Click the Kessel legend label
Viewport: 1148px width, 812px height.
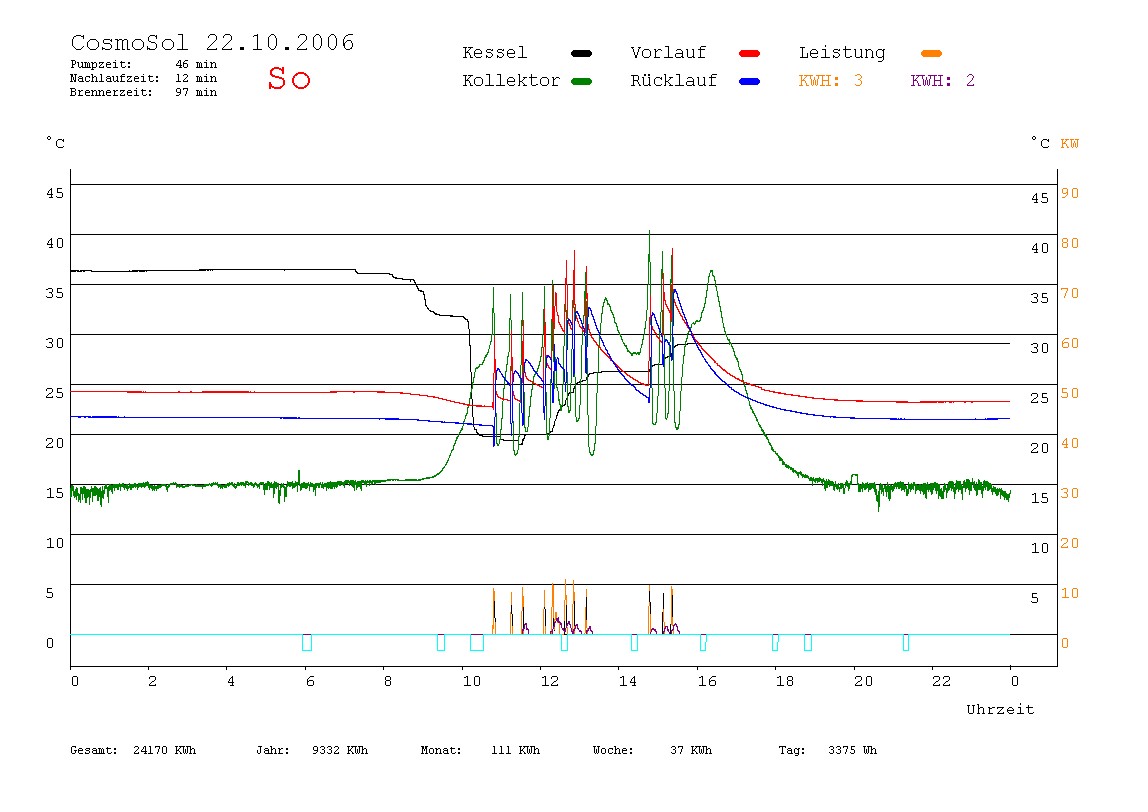494,53
